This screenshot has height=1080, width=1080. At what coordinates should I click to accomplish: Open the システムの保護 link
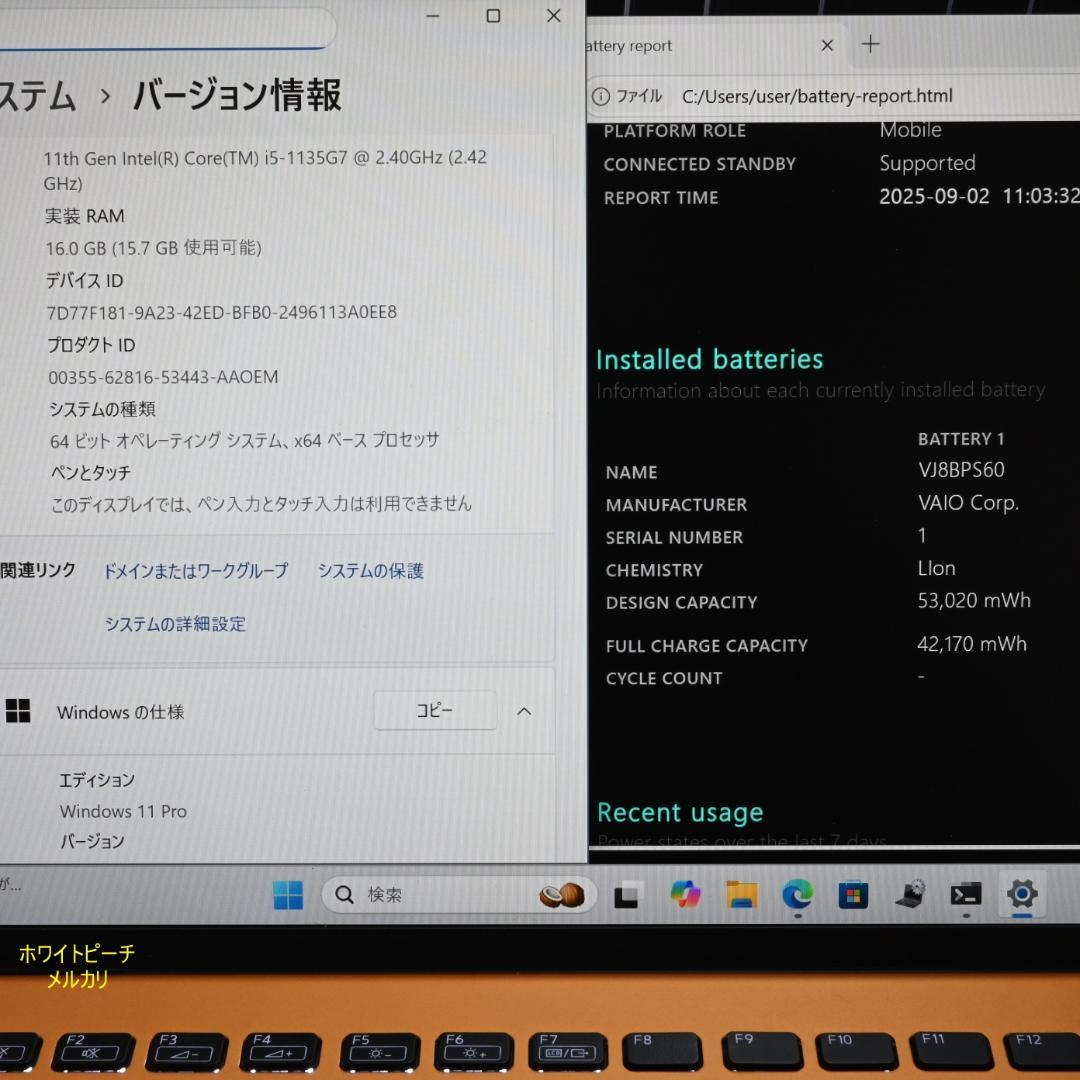tap(370, 570)
